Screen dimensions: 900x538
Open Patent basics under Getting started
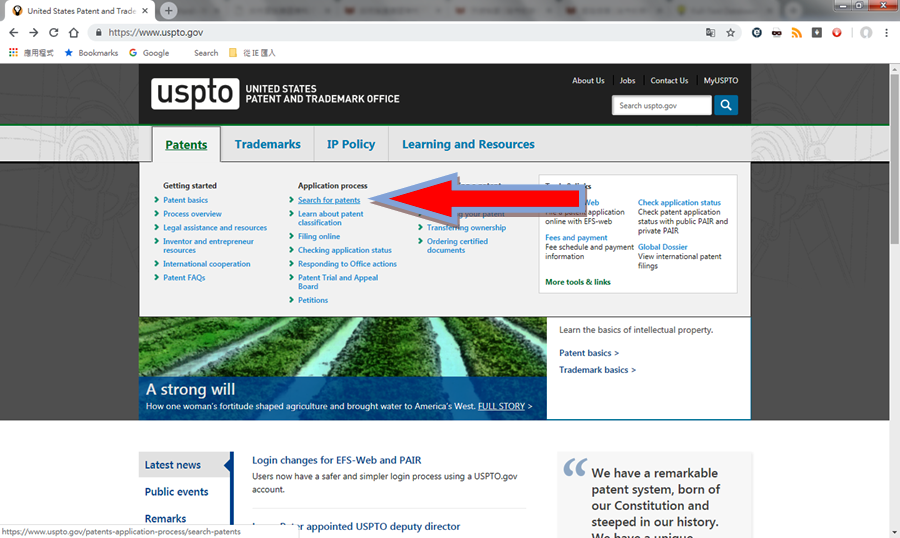click(185, 200)
